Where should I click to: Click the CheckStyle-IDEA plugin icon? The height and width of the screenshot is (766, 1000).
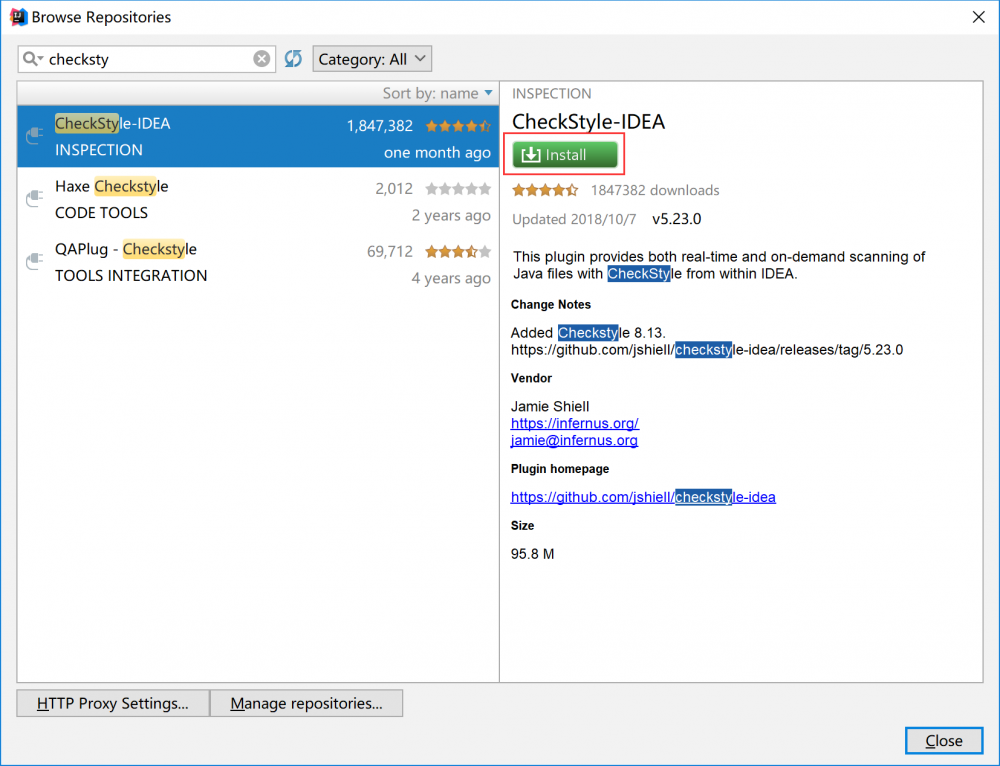click(34, 136)
